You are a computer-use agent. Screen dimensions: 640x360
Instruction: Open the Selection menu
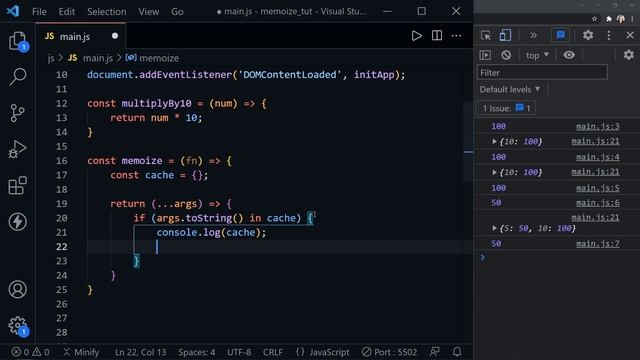107,11
